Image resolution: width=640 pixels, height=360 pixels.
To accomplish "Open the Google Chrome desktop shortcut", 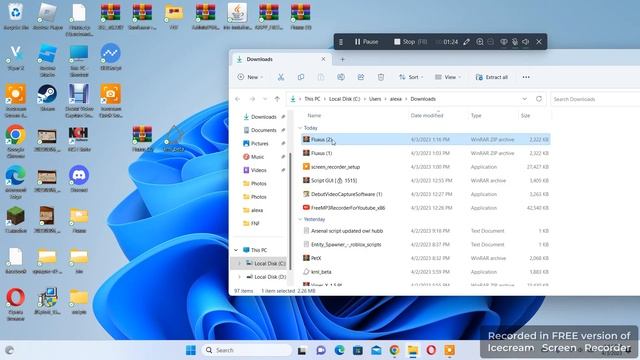I will click(x=16, y=141).
